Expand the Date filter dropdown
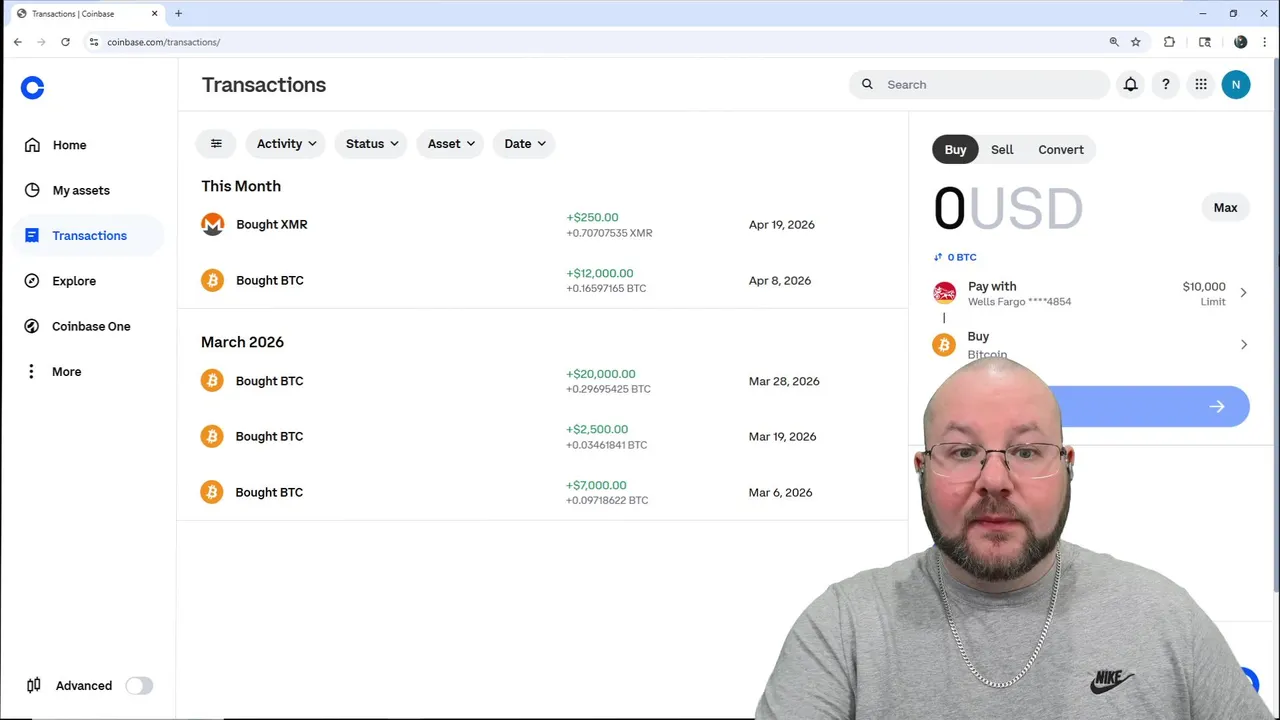Screen dimensions: 1280x720 (x=524, y=144)
